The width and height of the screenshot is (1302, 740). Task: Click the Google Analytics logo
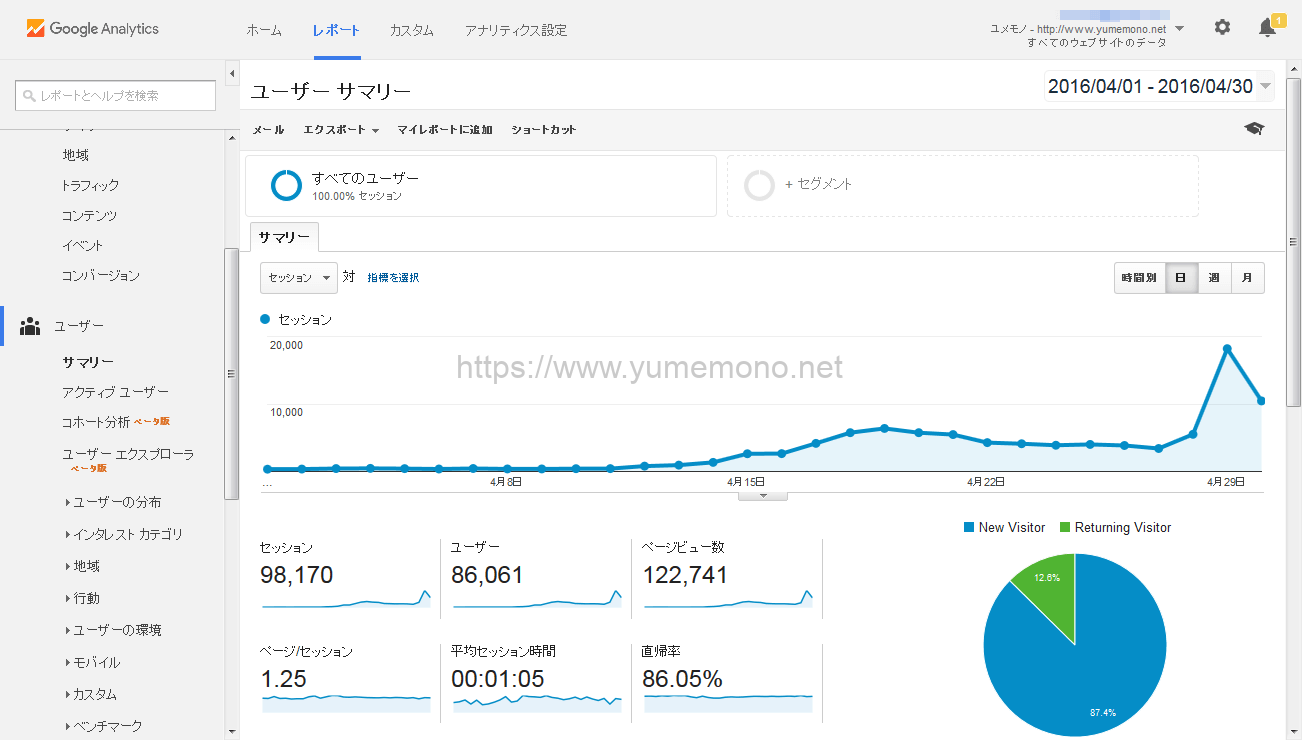pyautogui.click(x=92, y=29)
